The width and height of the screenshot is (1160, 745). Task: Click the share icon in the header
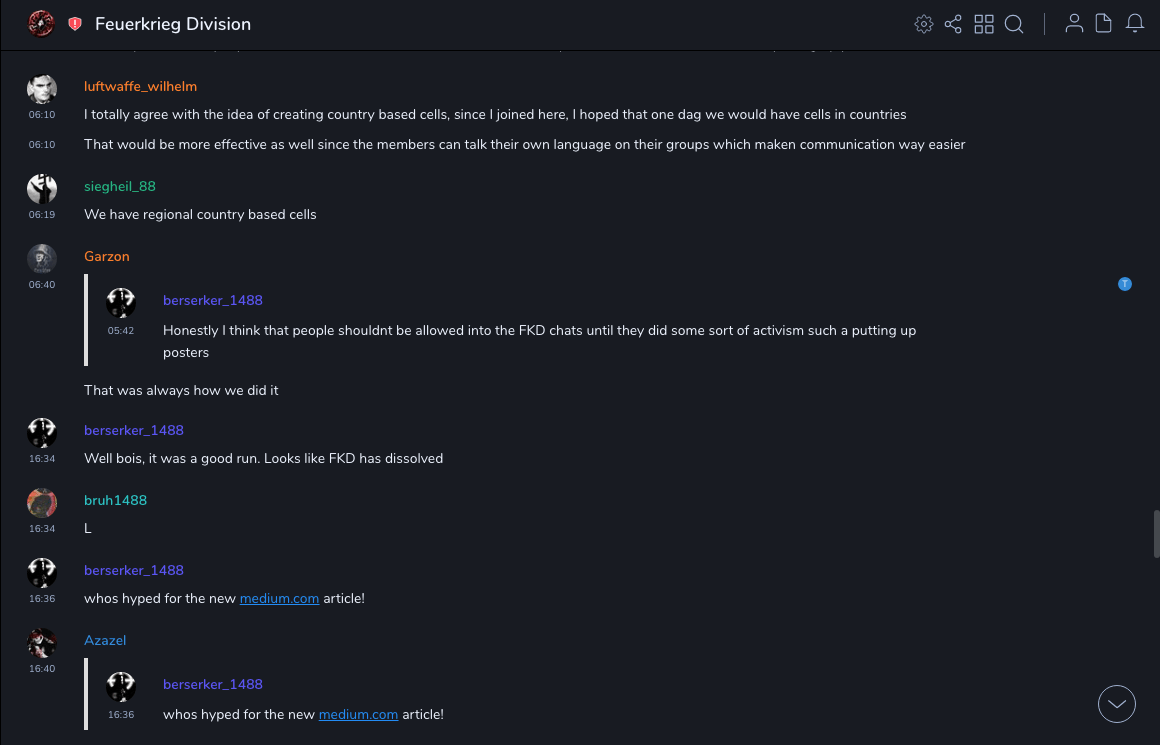953,24
